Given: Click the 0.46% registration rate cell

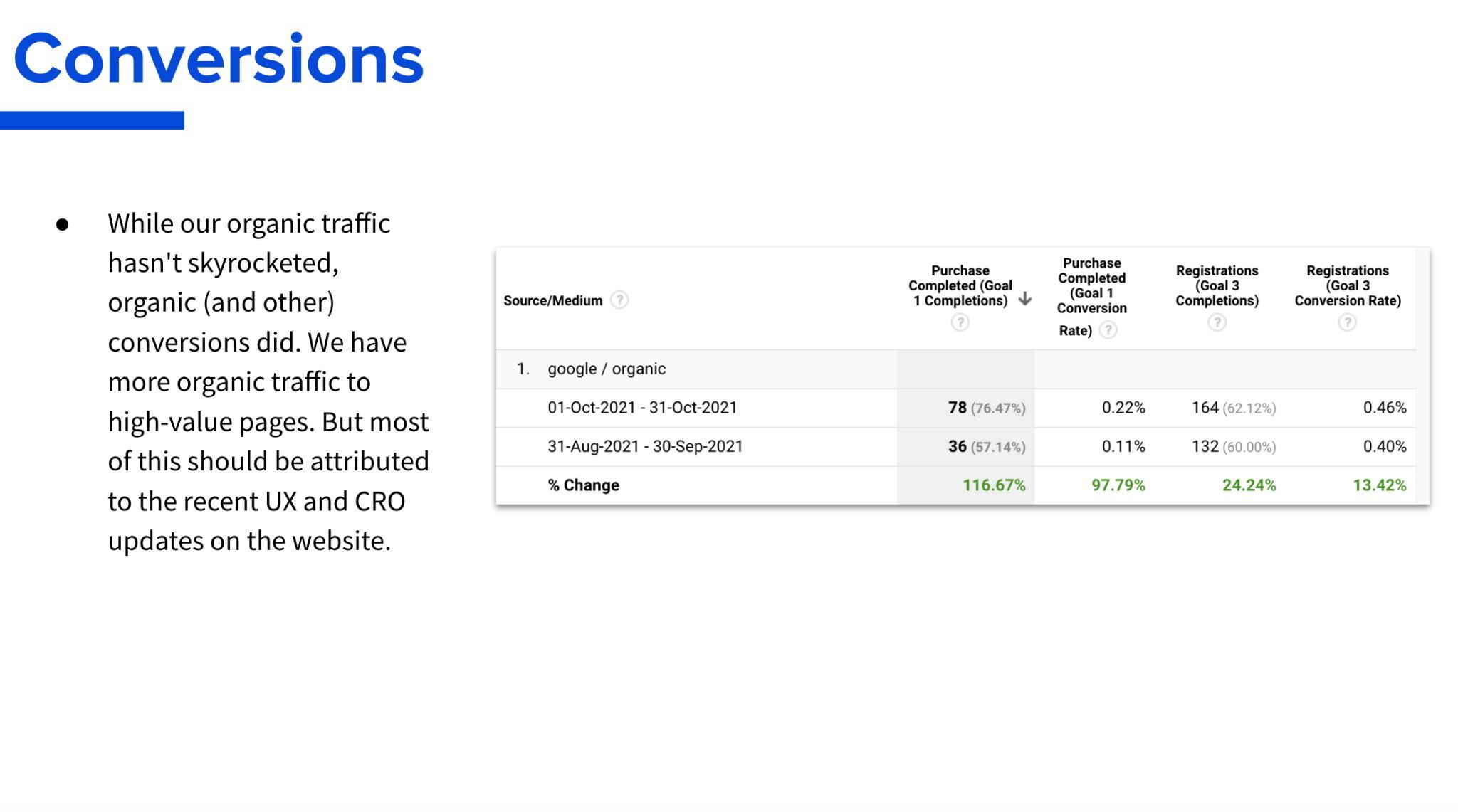Looking at the screenshot, I should [1385, 408].
